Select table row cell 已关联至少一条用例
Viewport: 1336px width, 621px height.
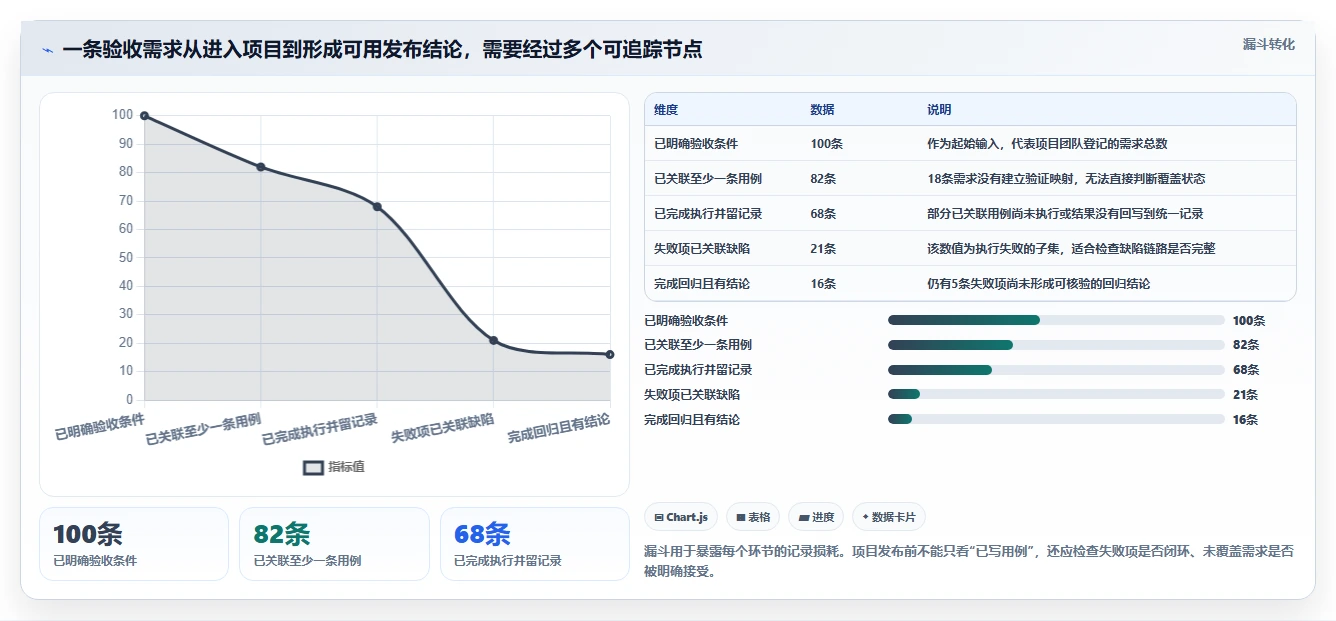pos(708,179)
